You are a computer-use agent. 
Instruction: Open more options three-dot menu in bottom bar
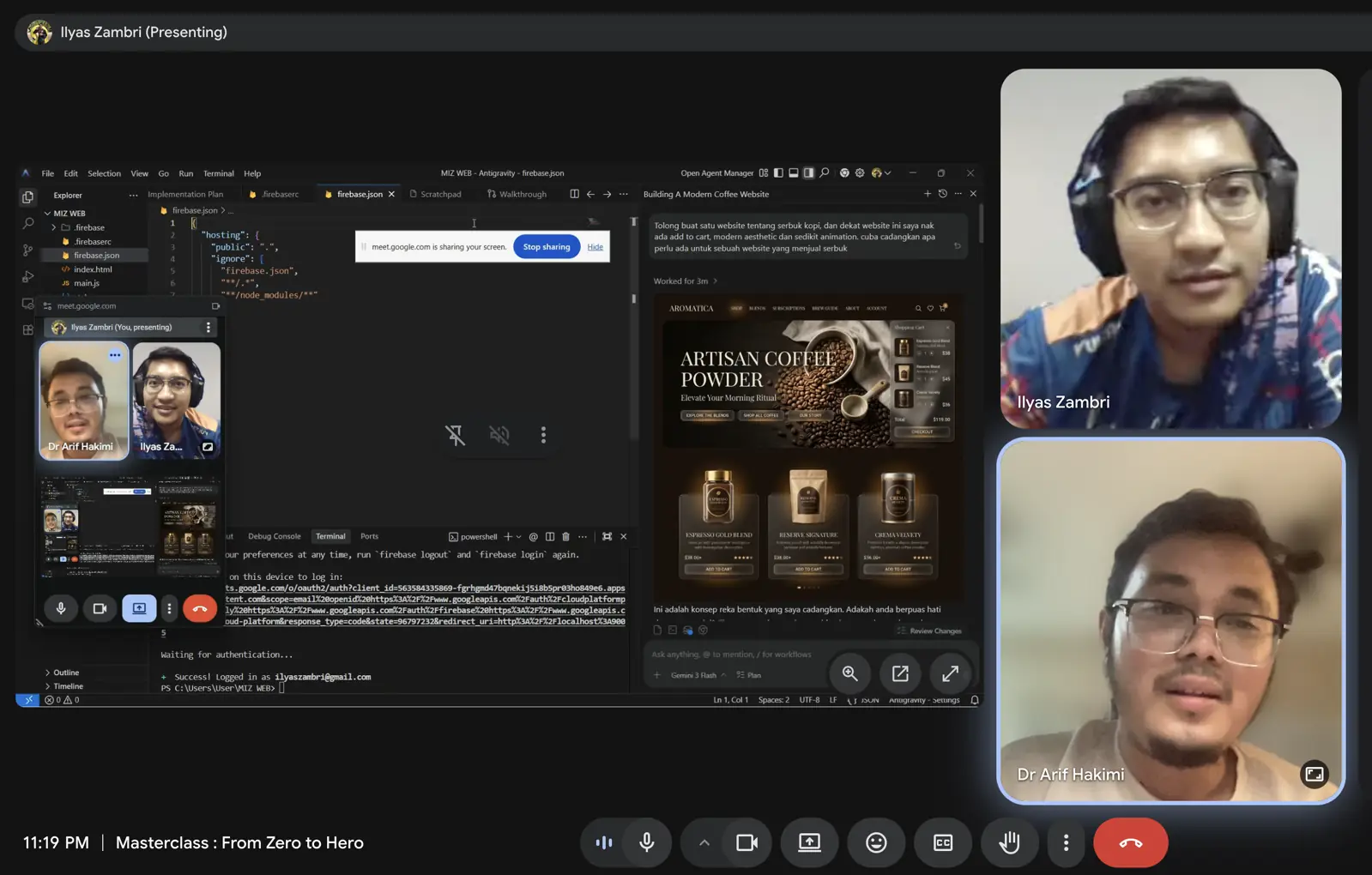1066,842
